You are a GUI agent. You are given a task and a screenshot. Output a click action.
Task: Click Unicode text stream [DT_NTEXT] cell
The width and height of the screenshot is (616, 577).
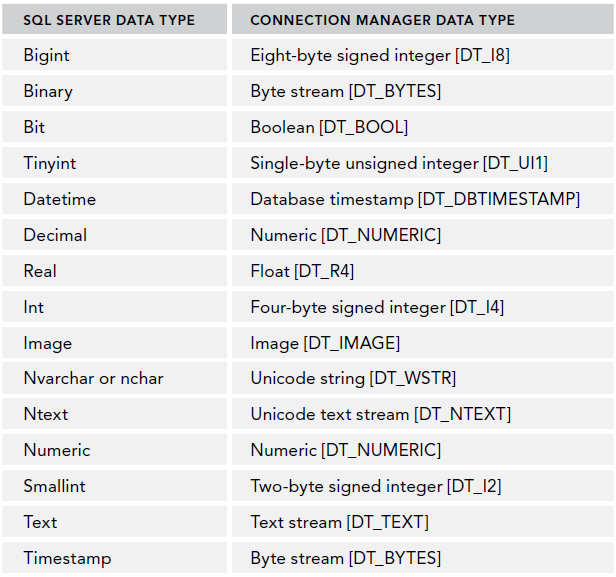click(x=380, y=414)
